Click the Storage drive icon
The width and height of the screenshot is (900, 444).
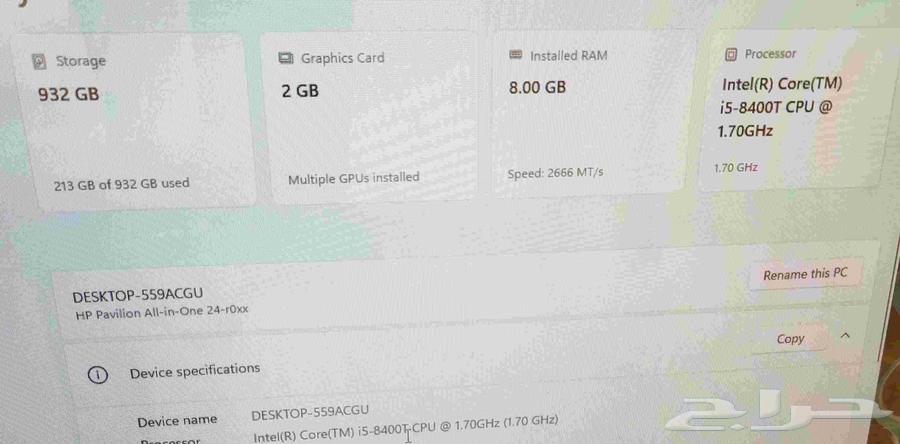[x=39, y=62]
